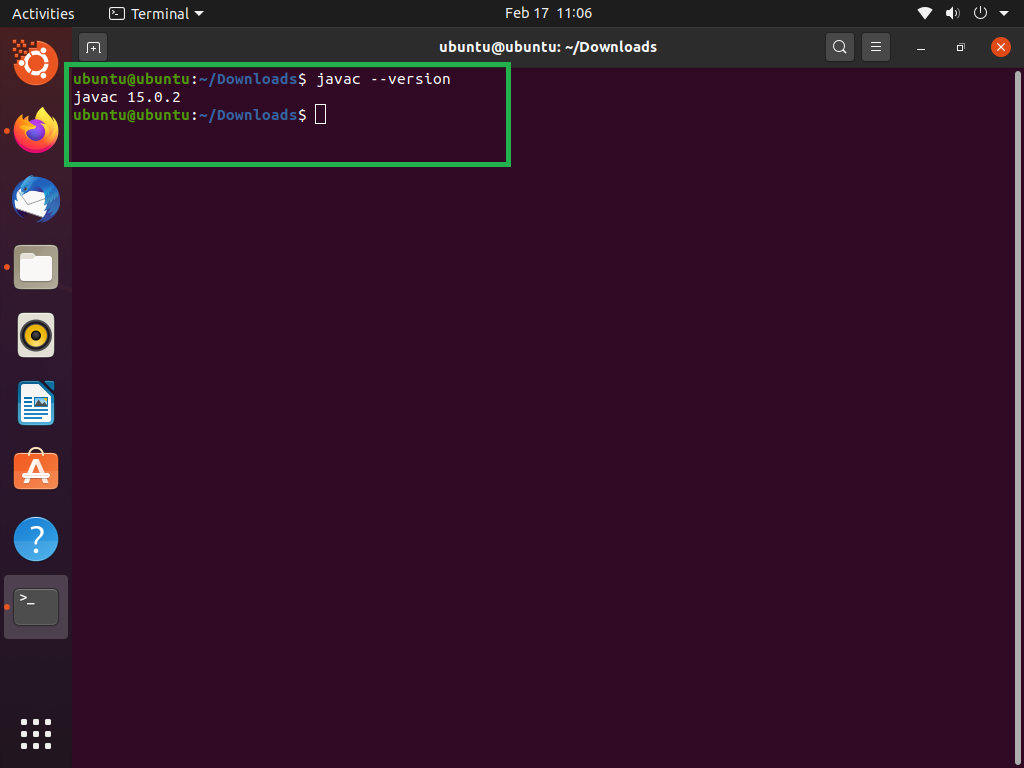Select the Terminal icon in dock

36,607
